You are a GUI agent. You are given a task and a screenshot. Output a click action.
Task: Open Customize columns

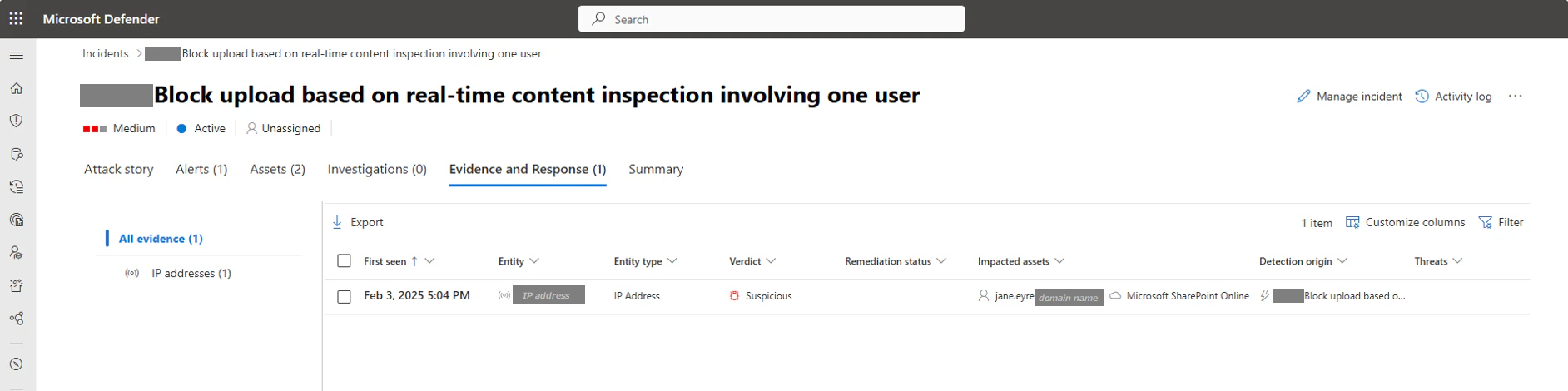[x=1405, y=222]
